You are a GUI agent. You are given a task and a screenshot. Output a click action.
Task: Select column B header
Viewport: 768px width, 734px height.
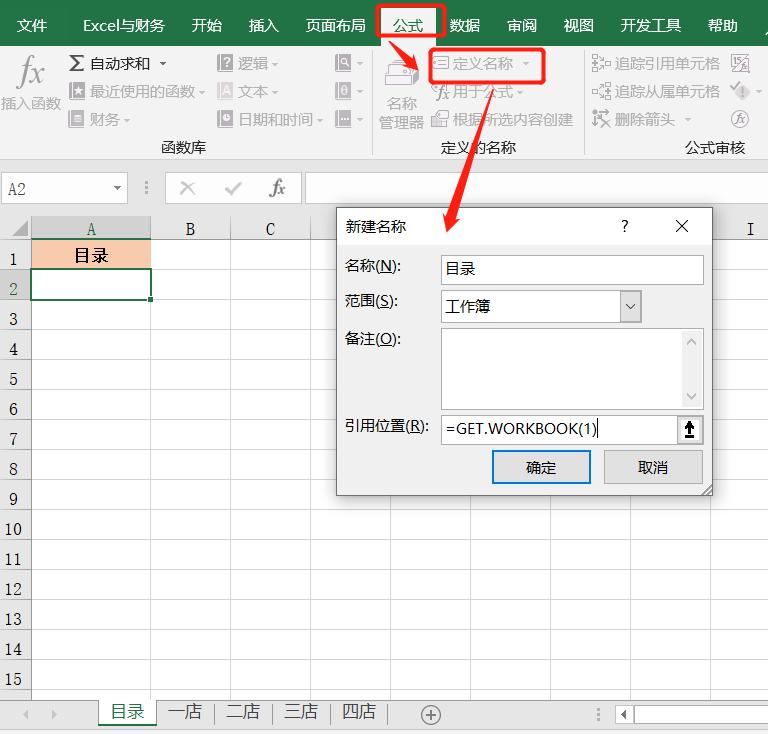tap(190, 229)
